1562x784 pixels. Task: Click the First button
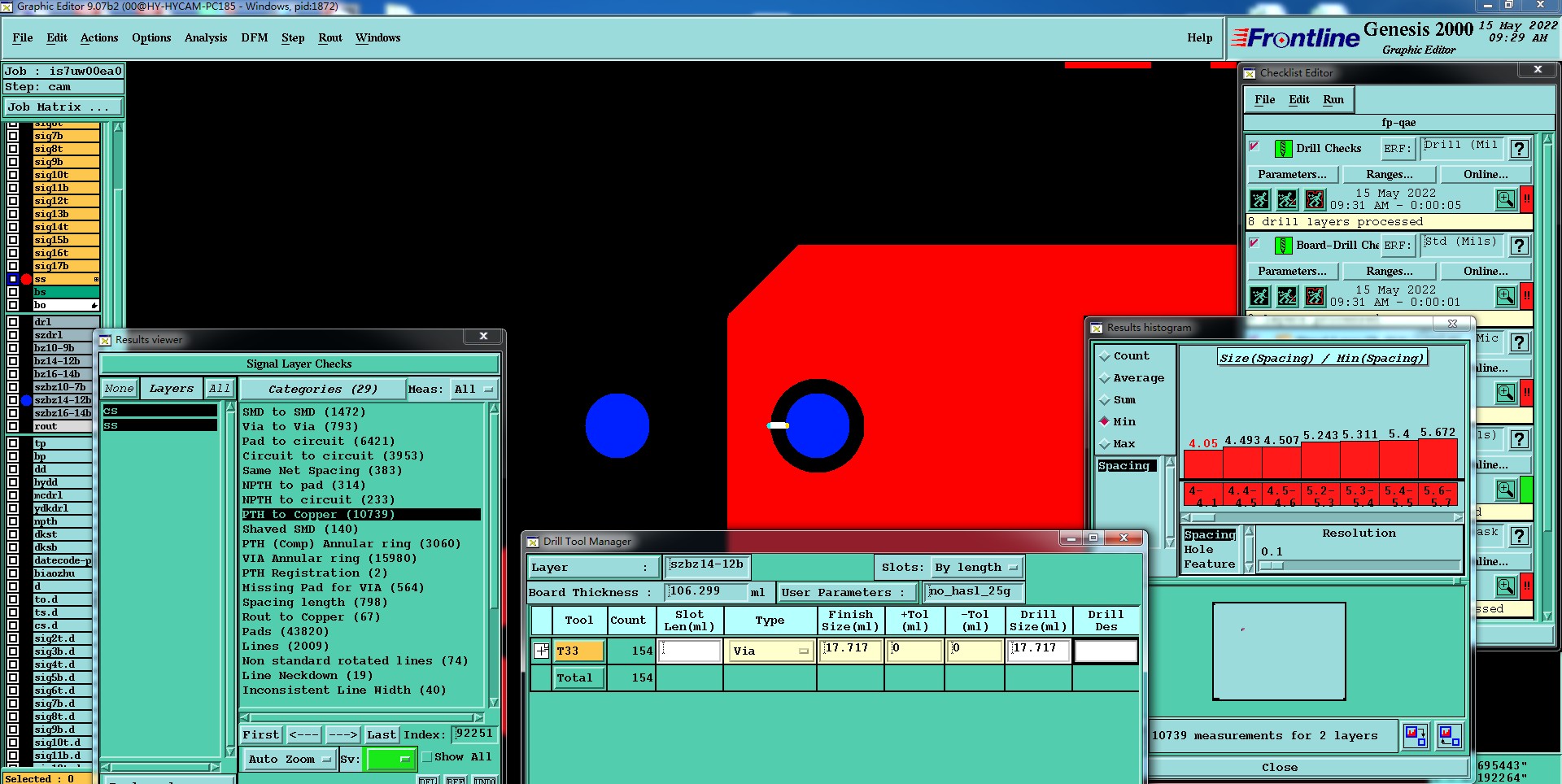[261, 735]
